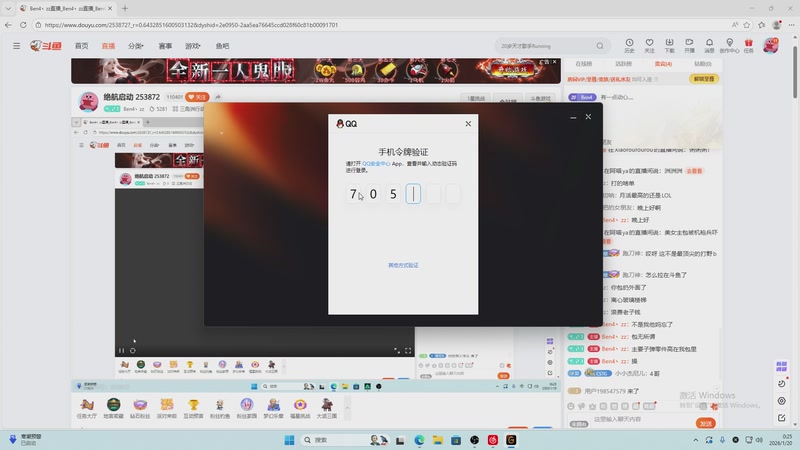
Task: Click the search magnifier in Douyu search box
Action: [600, 46]
